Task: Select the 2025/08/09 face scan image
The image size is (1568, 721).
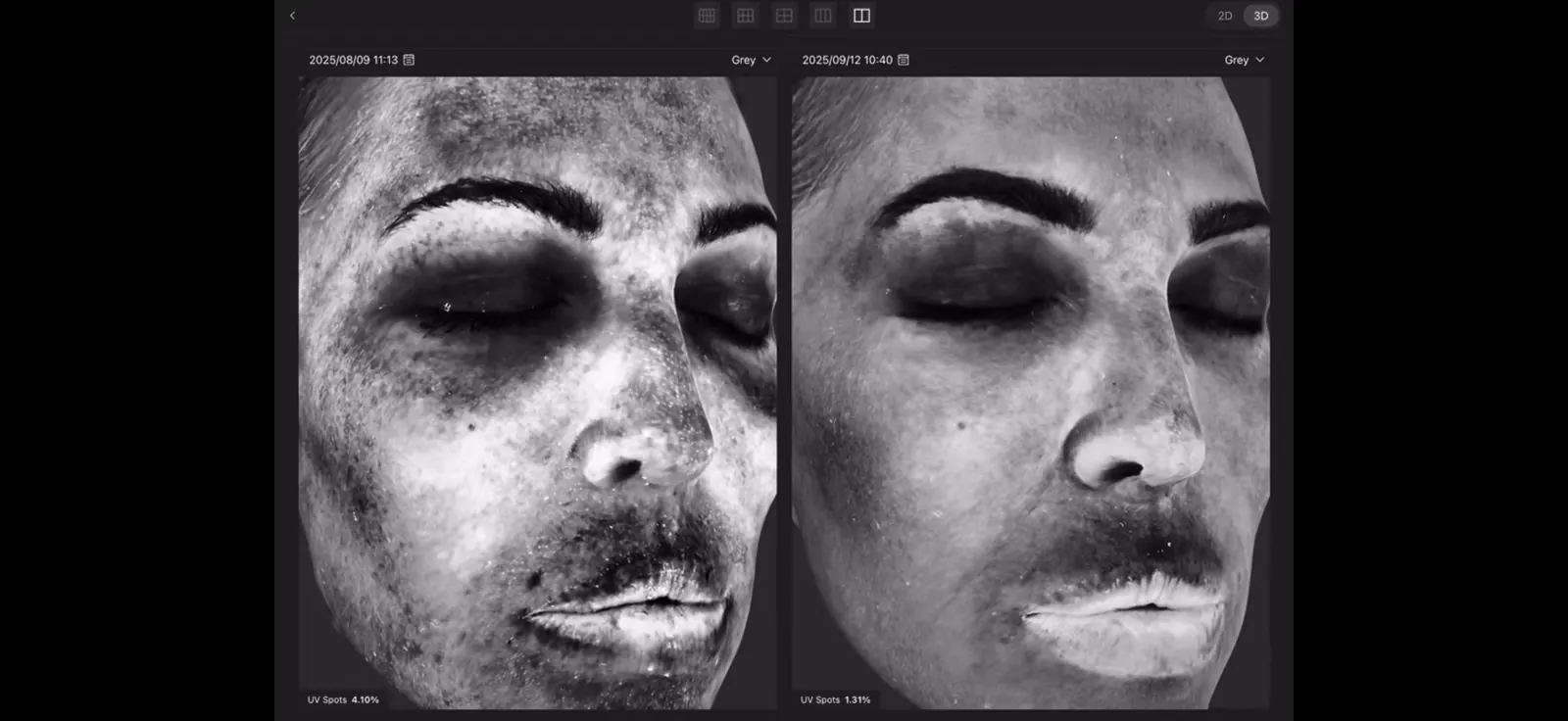Action: [x=538, y=393]
